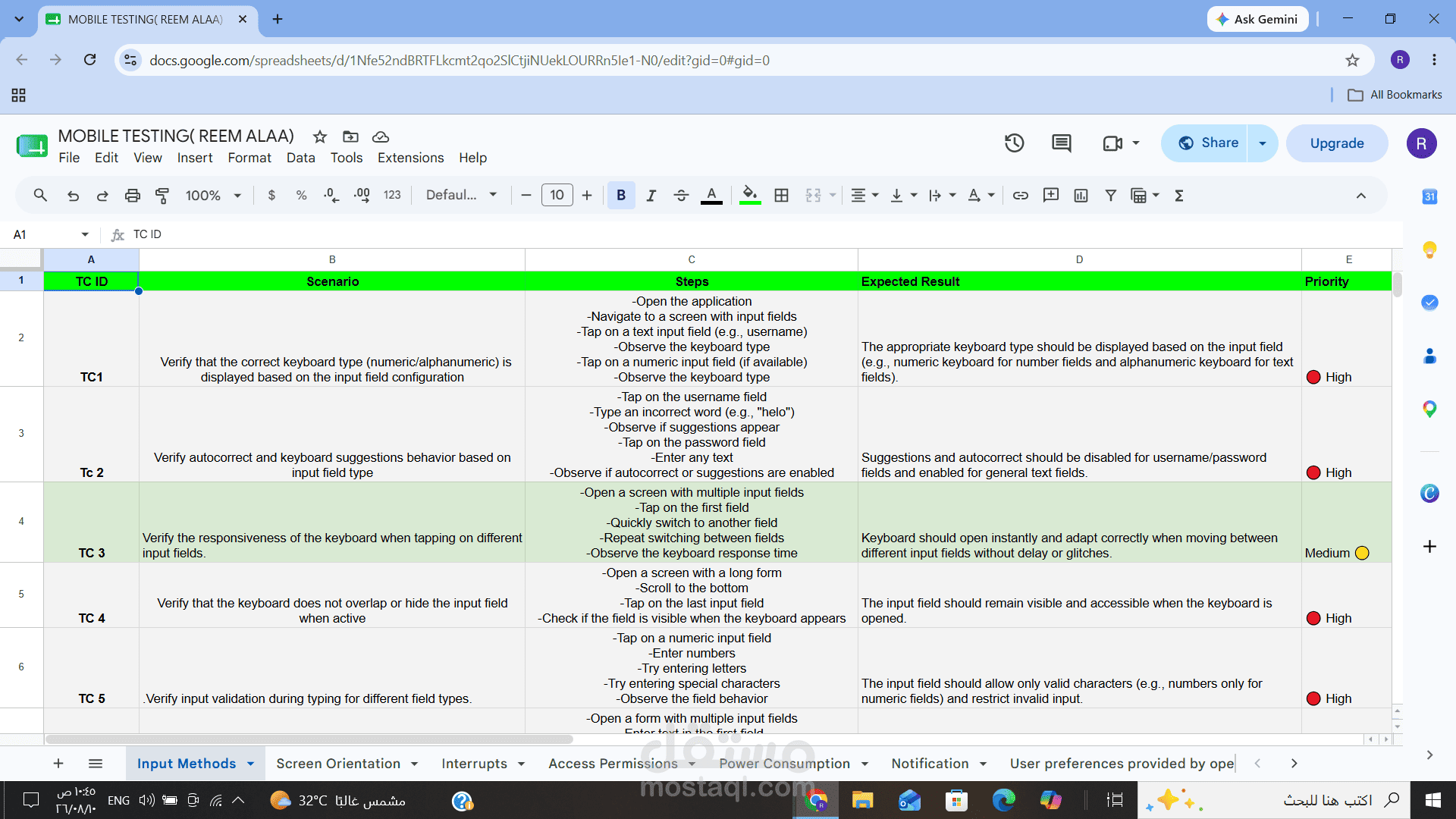Image resolution: width=1456 pixels, height=819 pixels.
Task: Click the Insert comment icon
Action: (1051, 196)
